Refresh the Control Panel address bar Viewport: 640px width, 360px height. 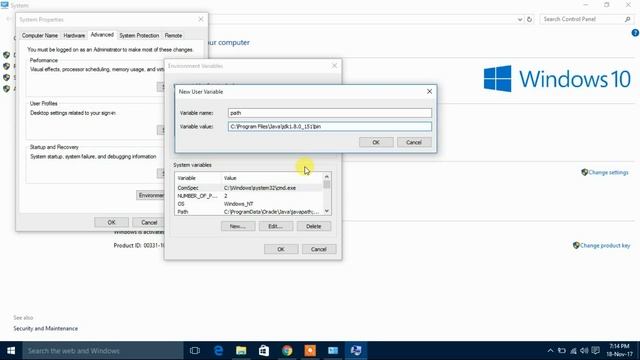tap(529, 19)
